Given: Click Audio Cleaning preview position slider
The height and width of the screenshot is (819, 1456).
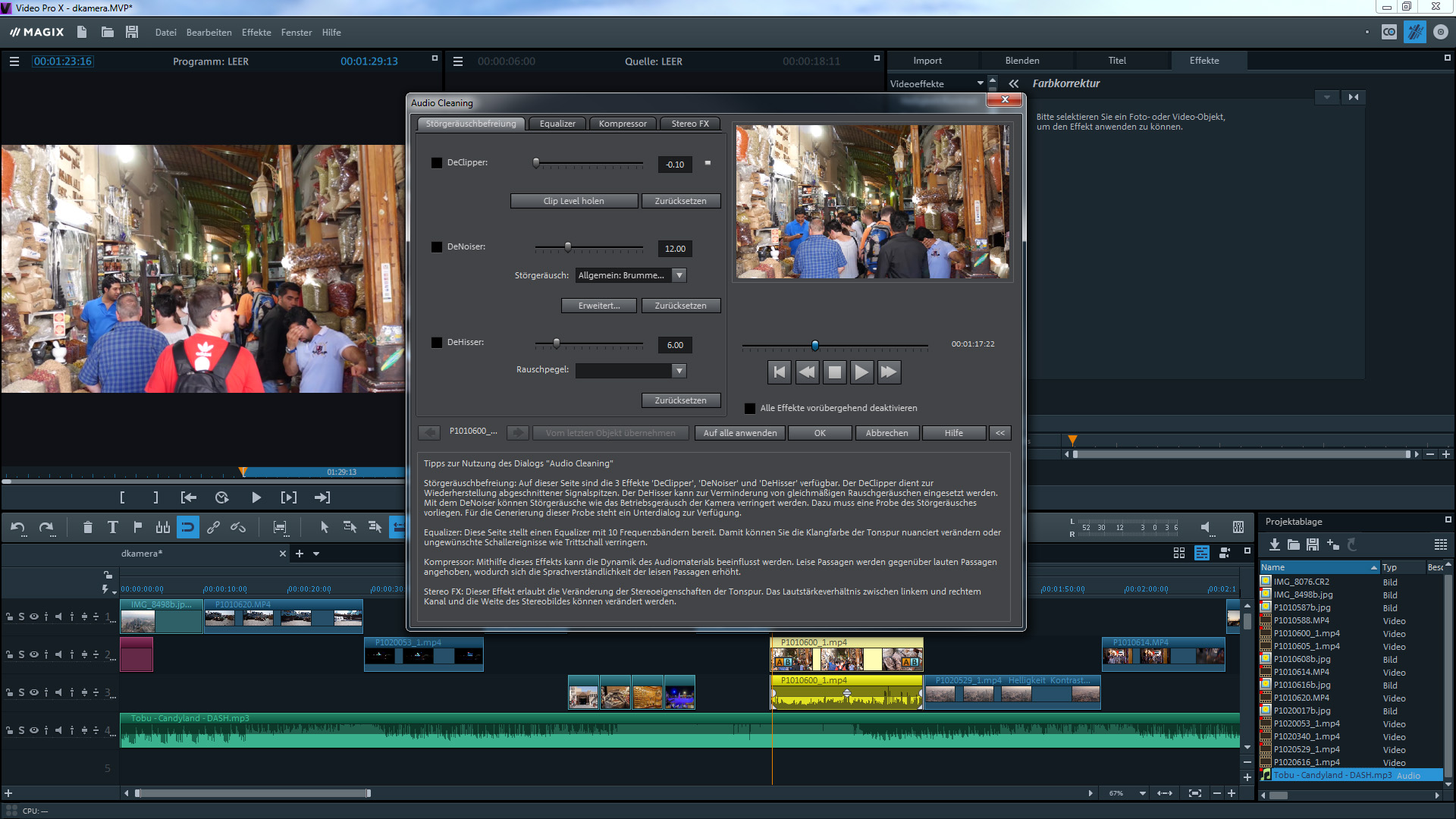Looking at the screenshot, I should coord(815,346).
